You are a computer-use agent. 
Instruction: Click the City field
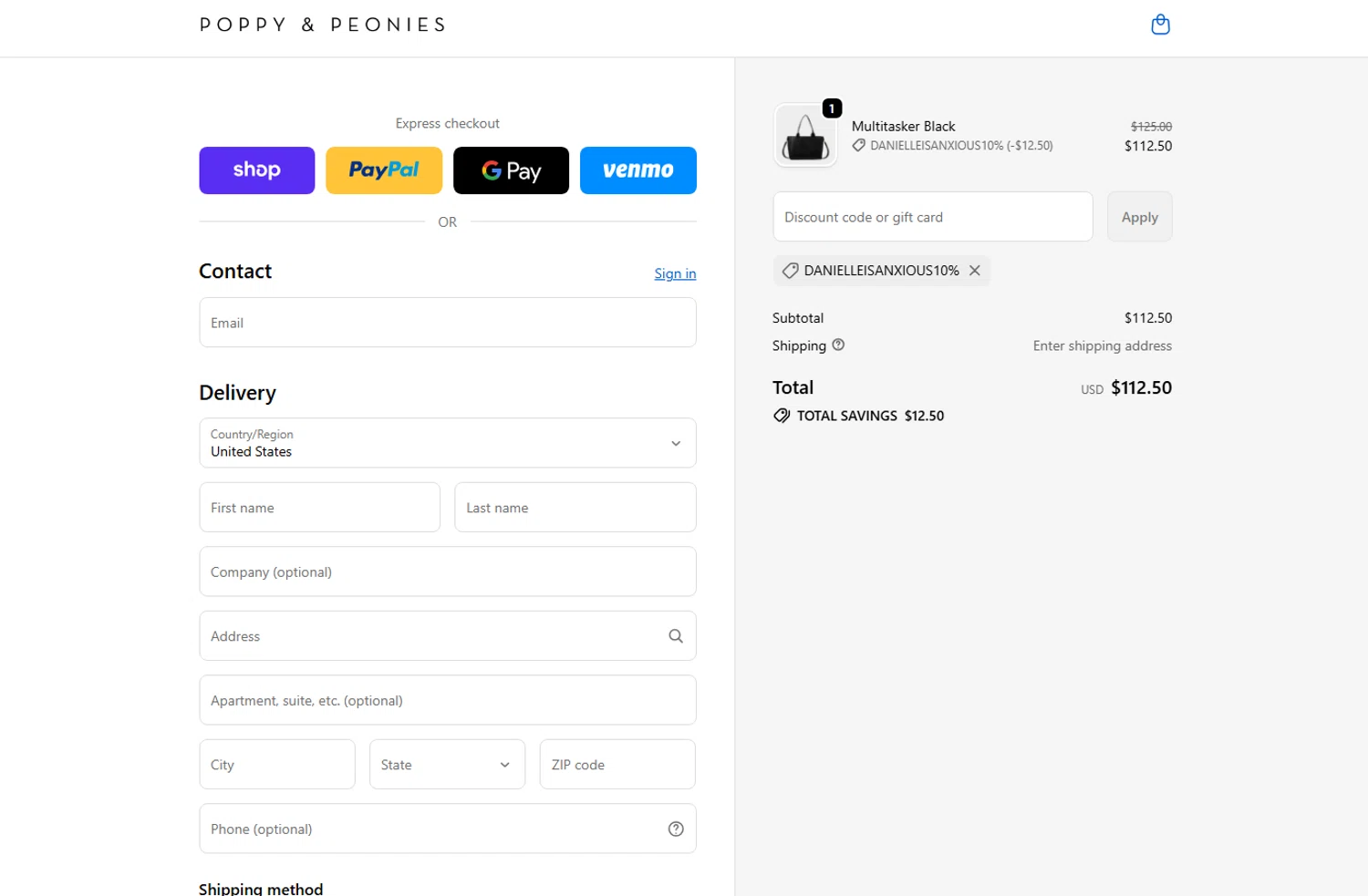pyautogui.click(x=277, y=765)
